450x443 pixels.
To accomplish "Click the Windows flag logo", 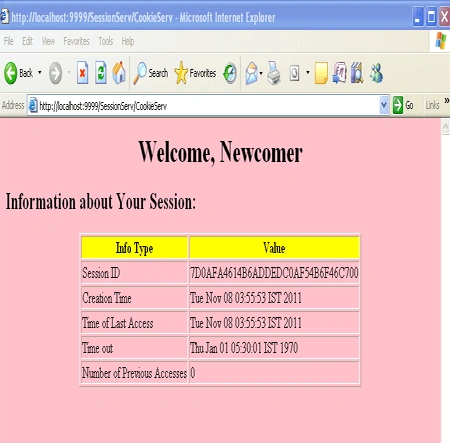I will click(x=441, y=41).
